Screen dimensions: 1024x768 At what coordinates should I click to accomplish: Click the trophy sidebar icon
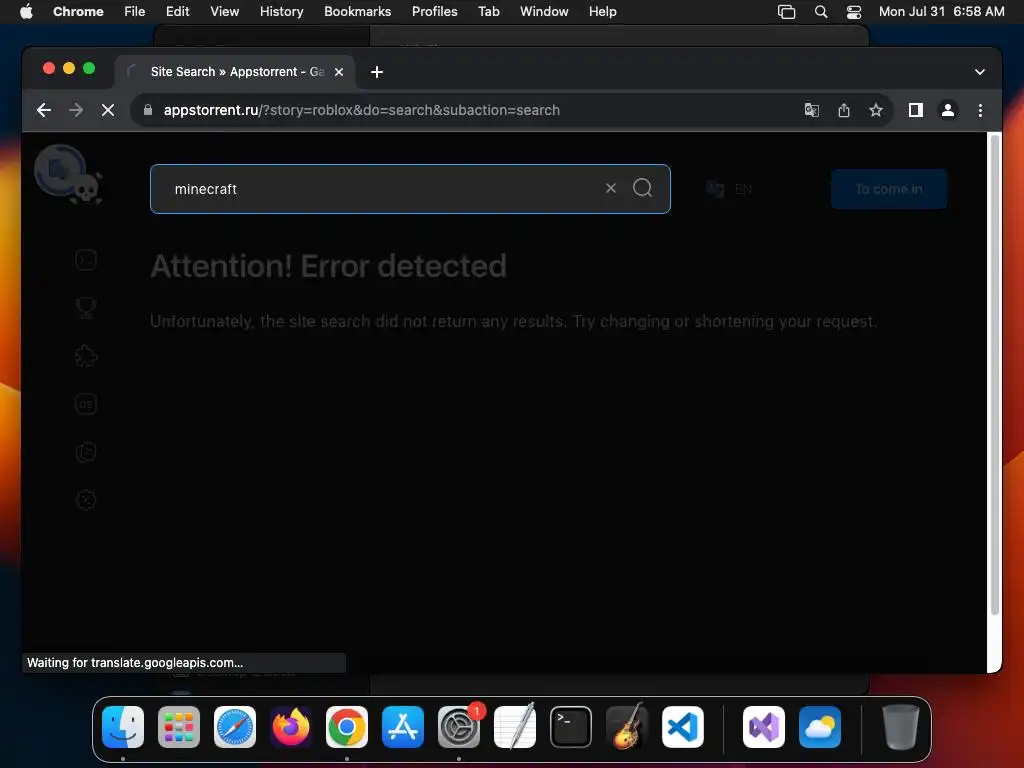click(86, 308)
